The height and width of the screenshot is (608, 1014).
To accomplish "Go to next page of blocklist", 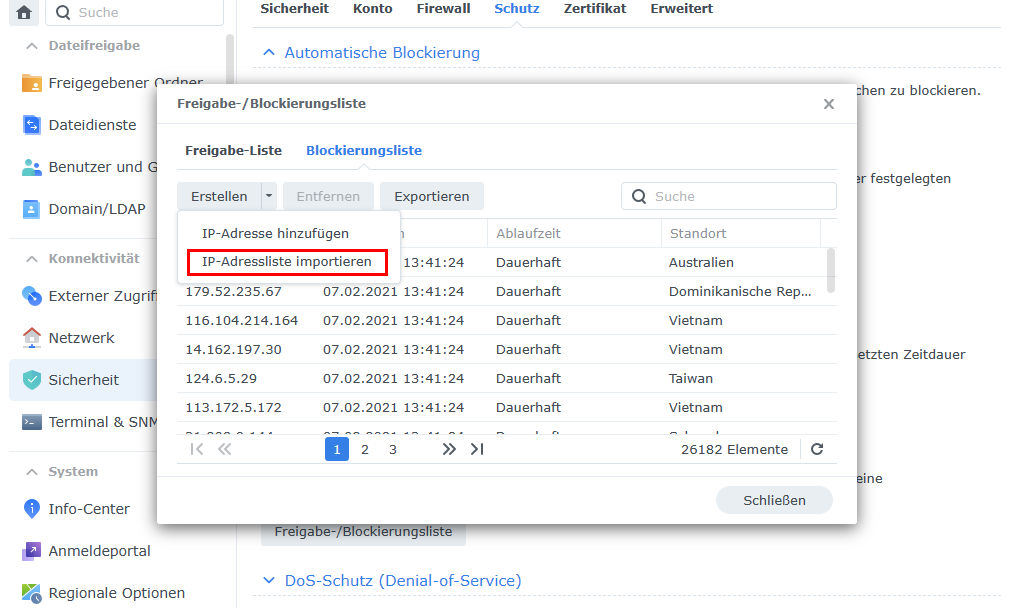I will click(449, 450).
